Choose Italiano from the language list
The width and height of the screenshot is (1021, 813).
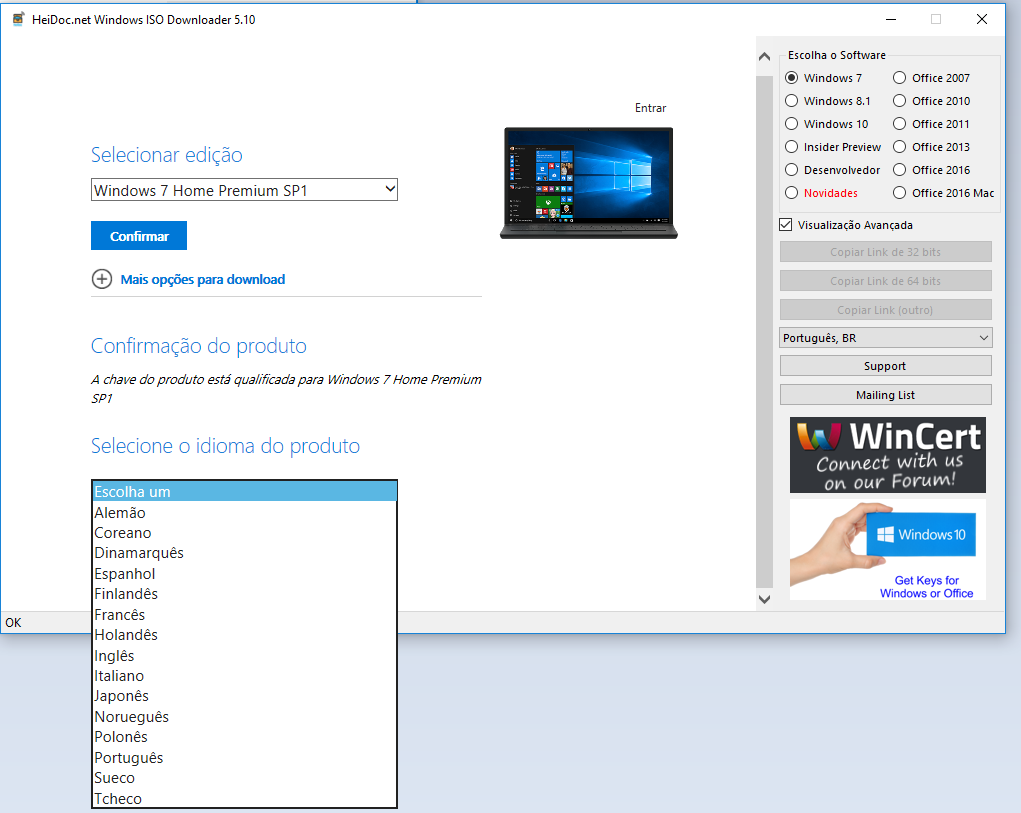[x=244, y=676]
